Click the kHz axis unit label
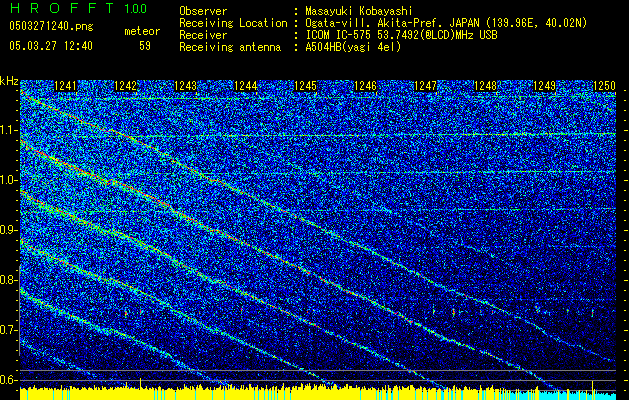 pos(9,81)
